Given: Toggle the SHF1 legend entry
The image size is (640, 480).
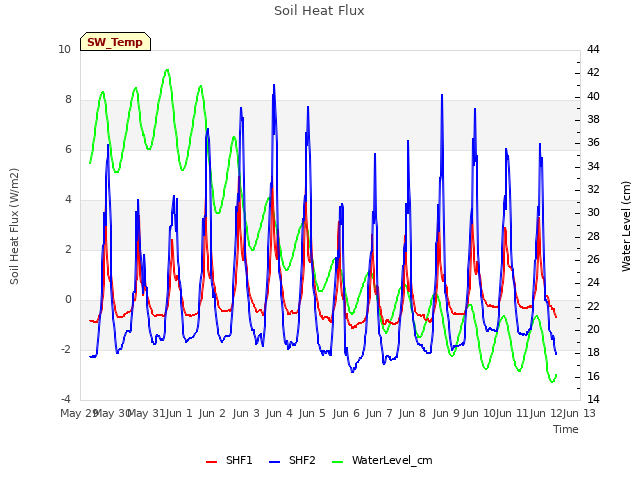Looking at the screenshot, I should [229, 460].
